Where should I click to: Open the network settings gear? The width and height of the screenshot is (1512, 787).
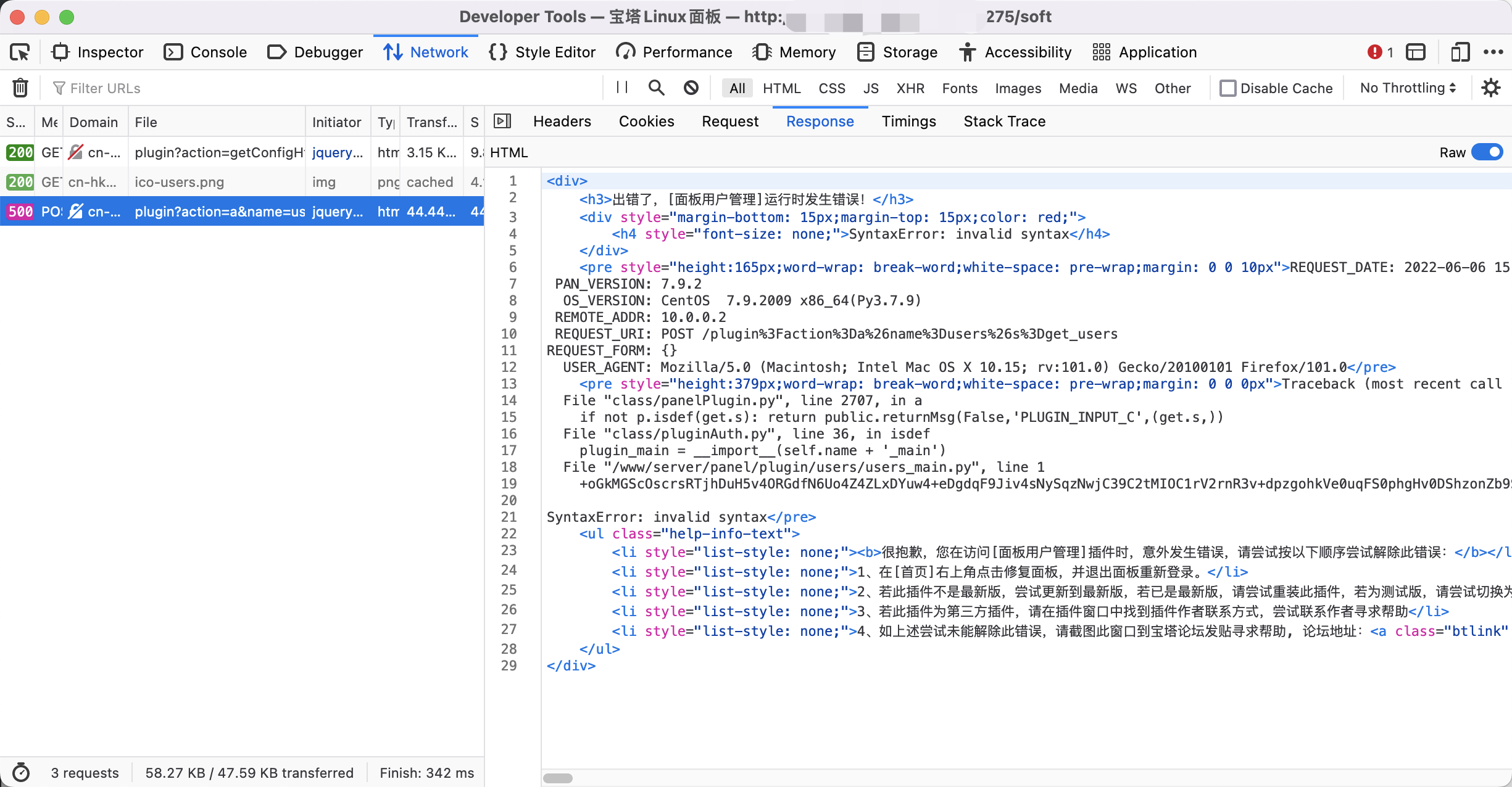[x=1492, y=88]
